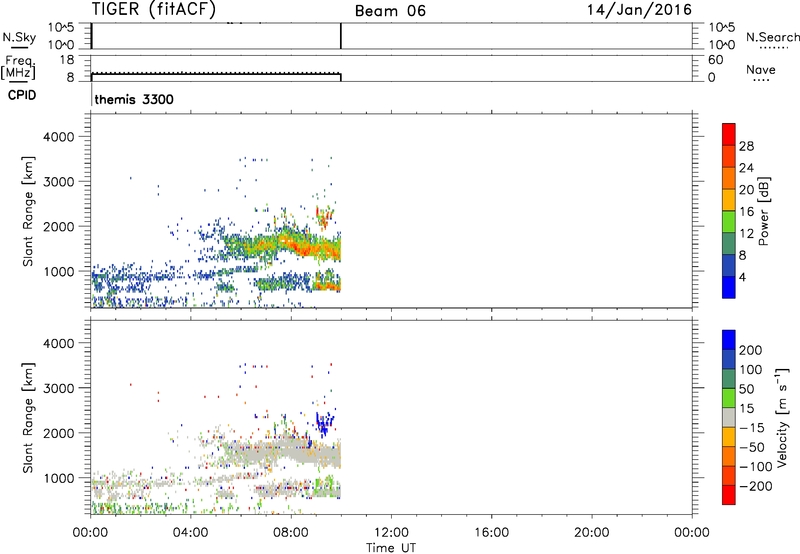Click the velocity panel 'Slant Range [km]' label
This screenshot has height=554, width=800.
point(28,417)
